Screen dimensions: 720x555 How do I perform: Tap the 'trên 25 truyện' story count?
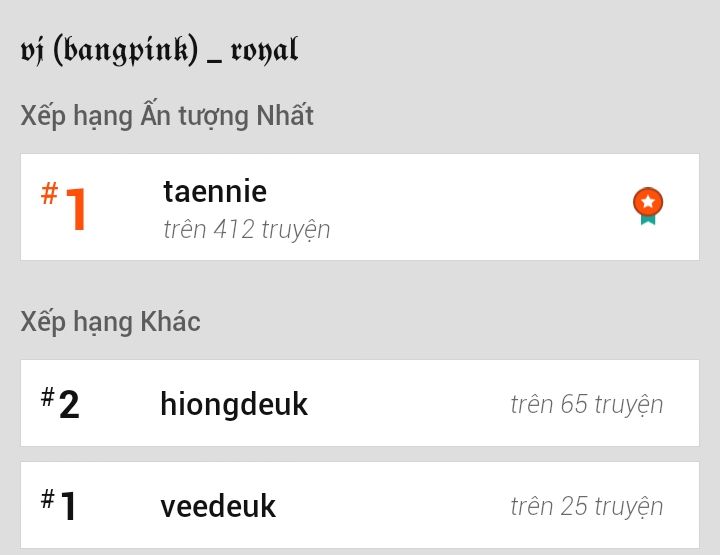click(586, 506)
